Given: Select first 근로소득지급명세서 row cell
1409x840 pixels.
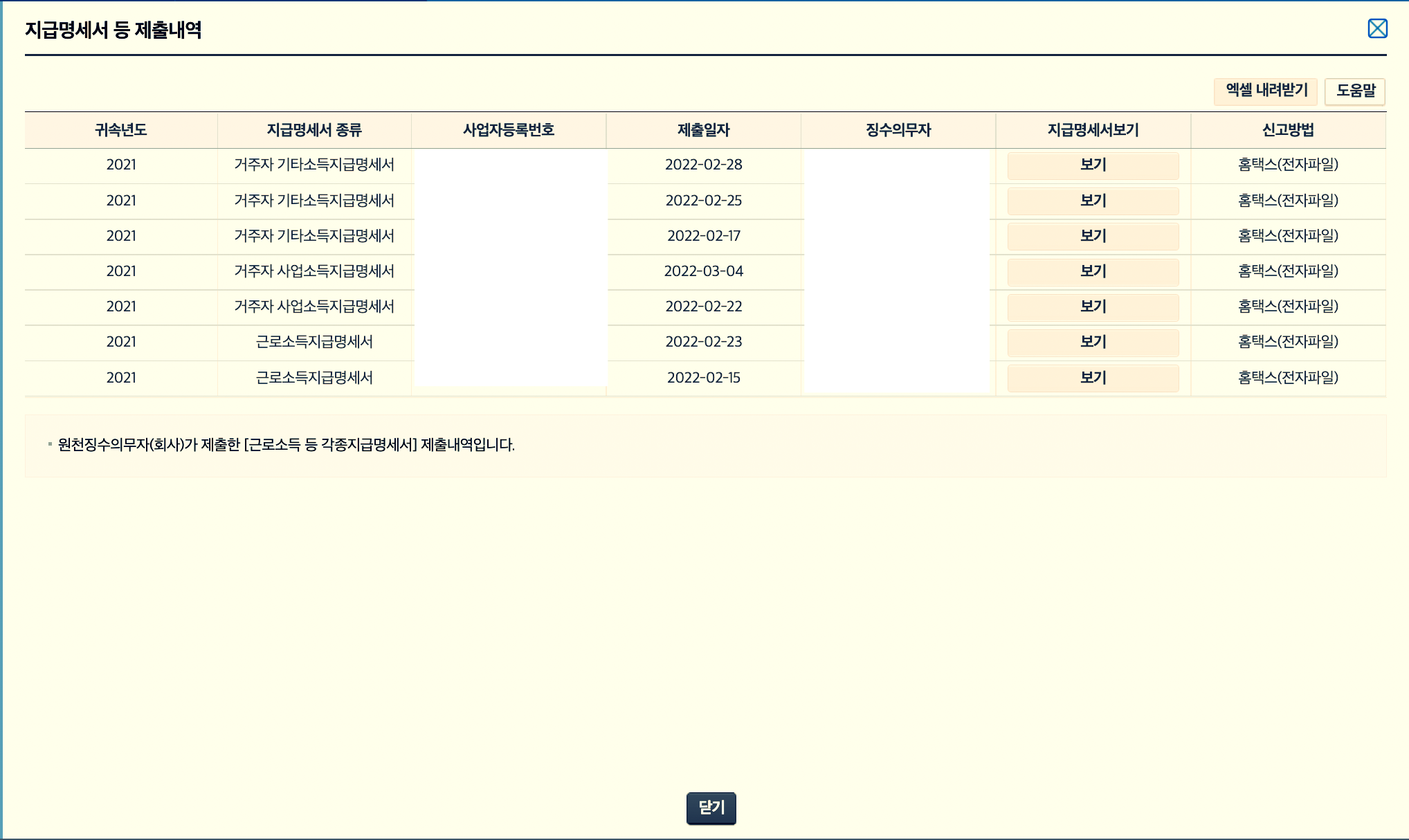Looking at the screenshot, I should (314, 342).
